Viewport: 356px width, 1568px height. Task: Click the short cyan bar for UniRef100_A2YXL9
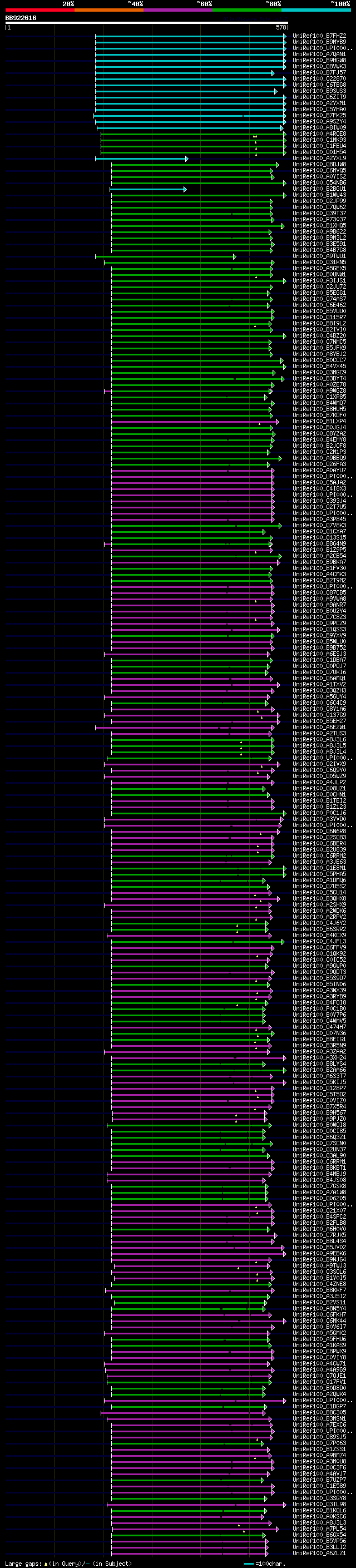point(141,159)
